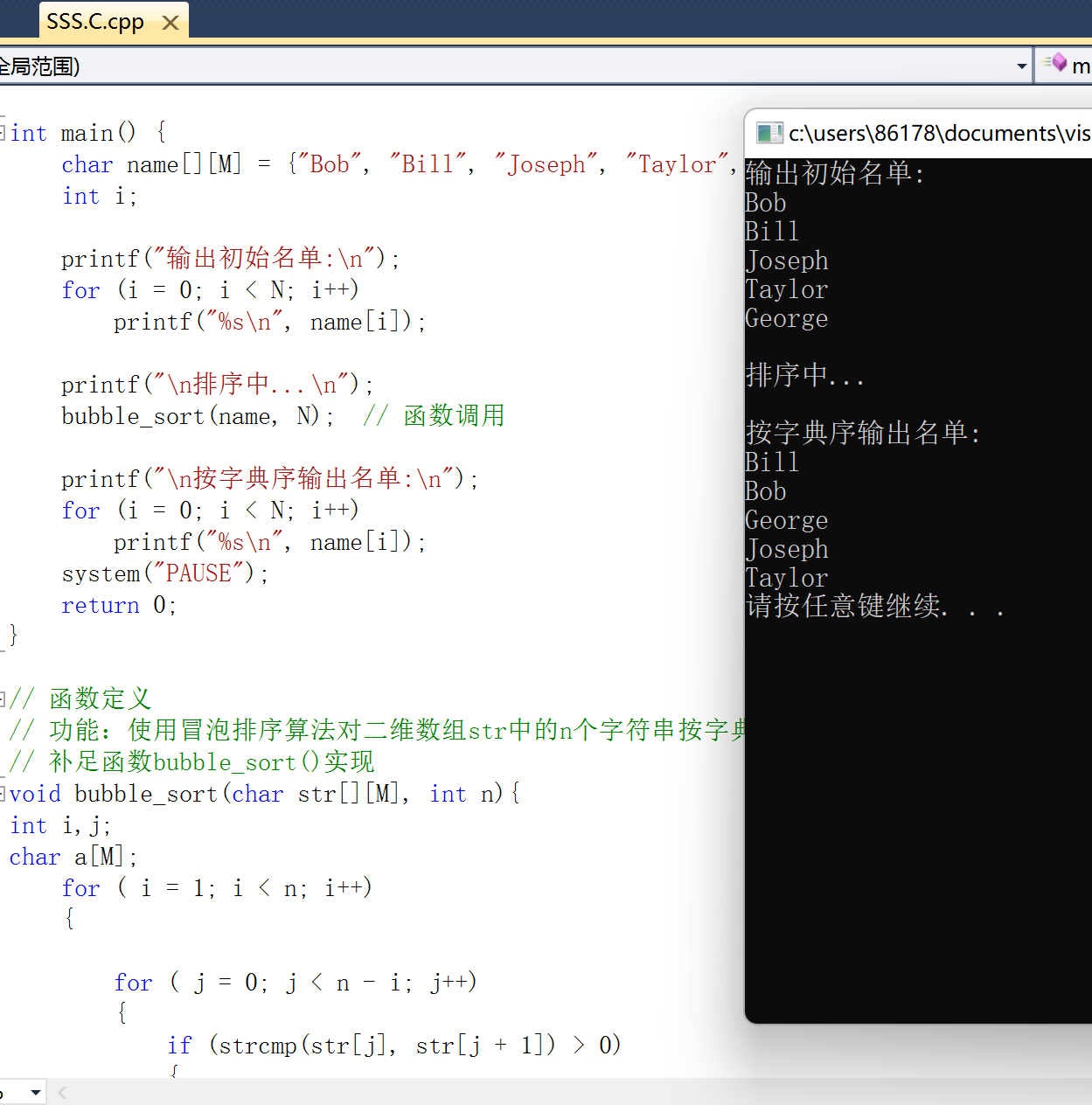This screenshot has width=1092, height=1105.
Task: Select the SSS.C.cpp file tab
Action: [95, 22]
